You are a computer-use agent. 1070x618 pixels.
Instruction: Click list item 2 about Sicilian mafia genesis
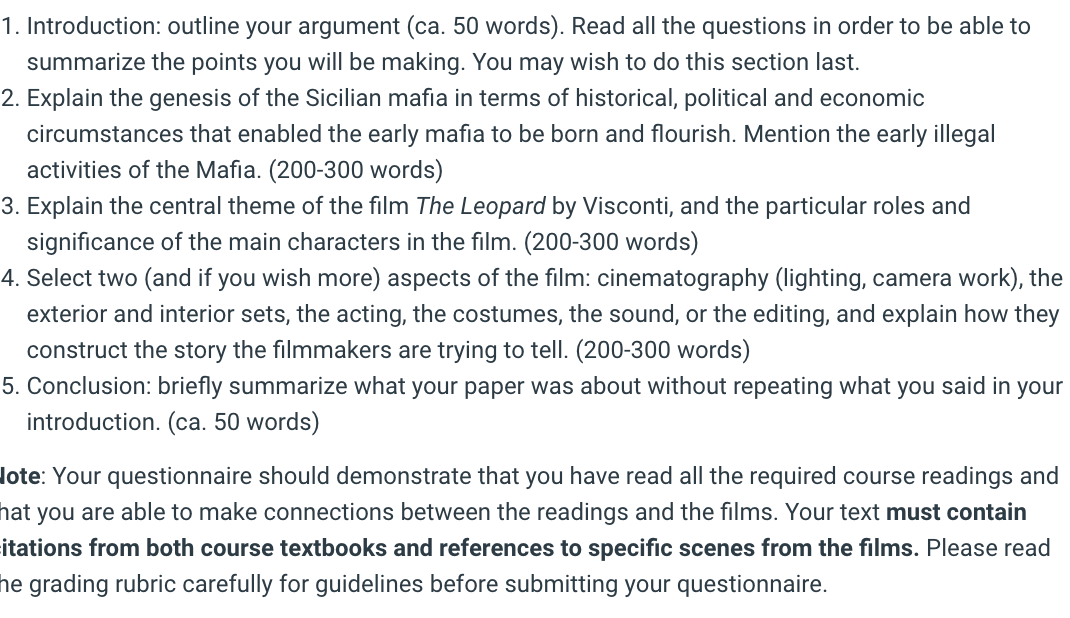pos(498,134)
